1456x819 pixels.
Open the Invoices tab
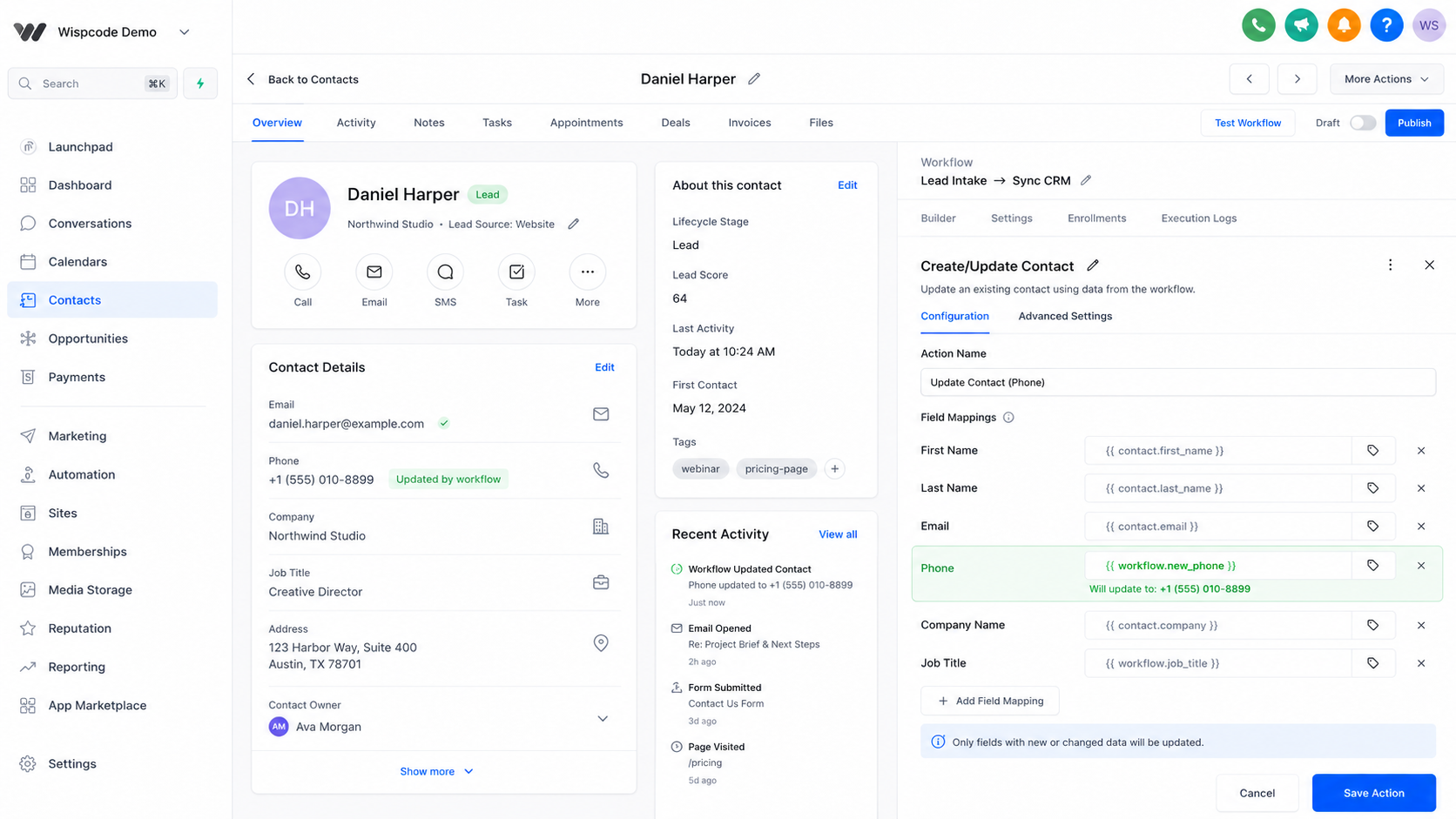coord(750,123)
